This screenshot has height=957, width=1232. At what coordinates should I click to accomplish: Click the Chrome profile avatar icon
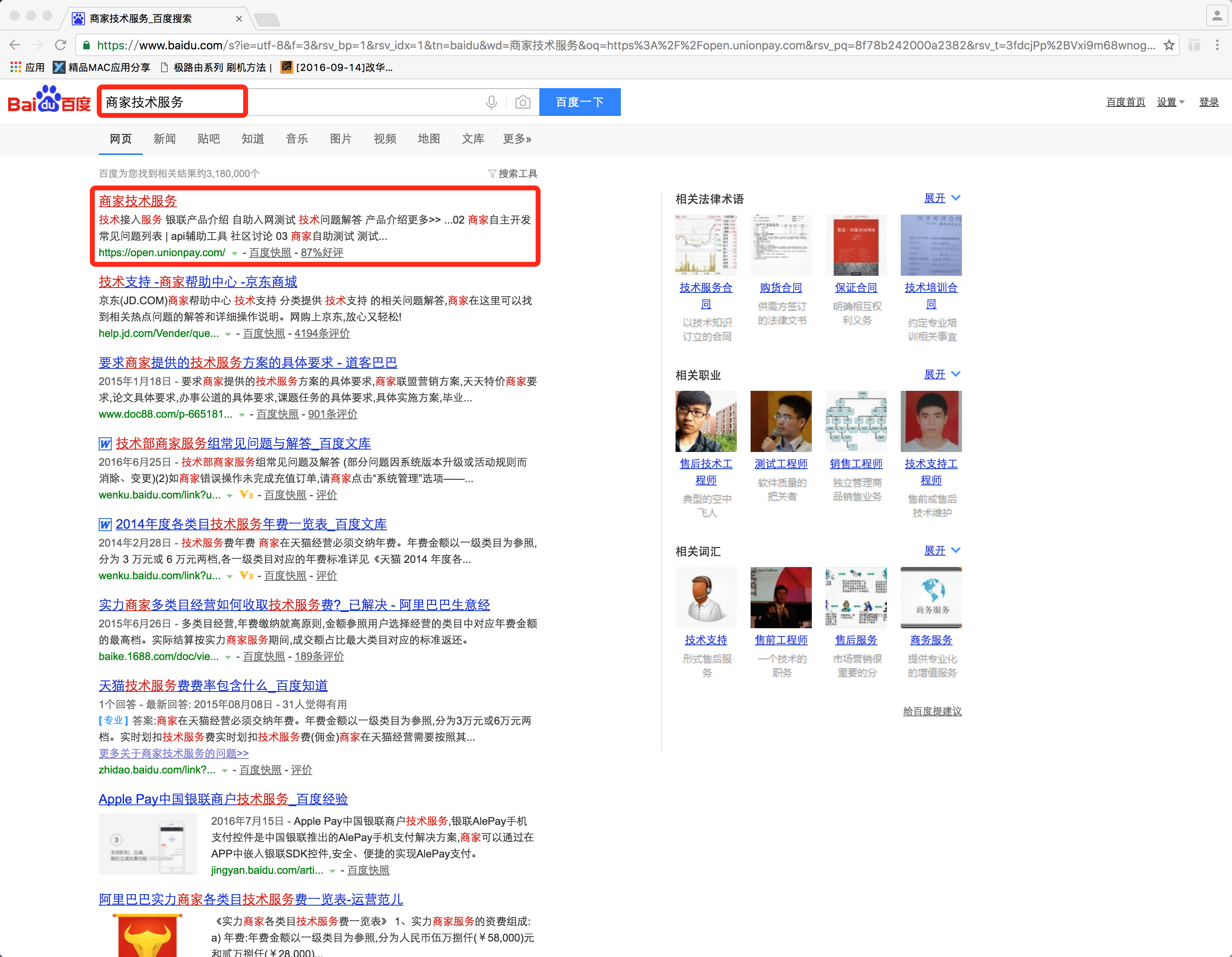(x=1217, y=16)
